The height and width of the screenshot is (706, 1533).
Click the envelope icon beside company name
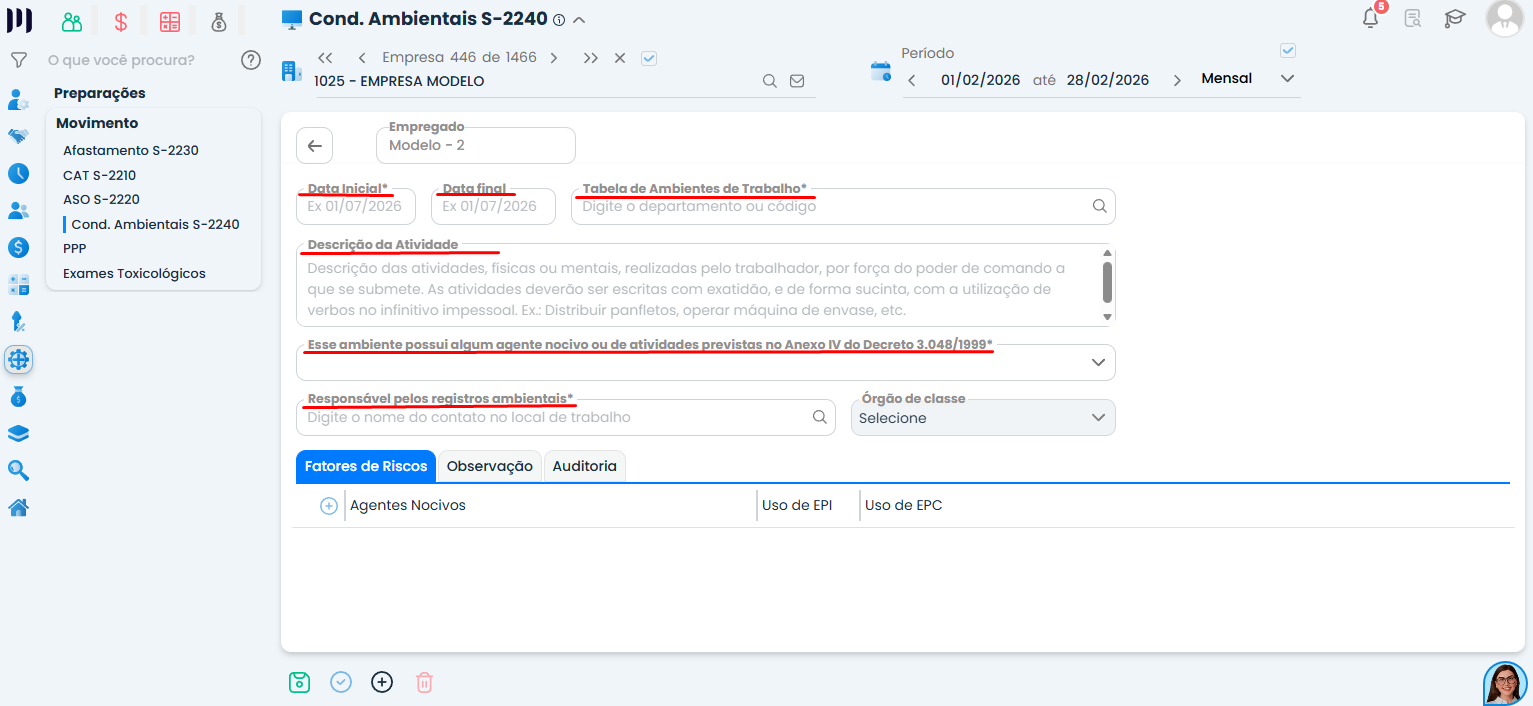pos(797,81)
